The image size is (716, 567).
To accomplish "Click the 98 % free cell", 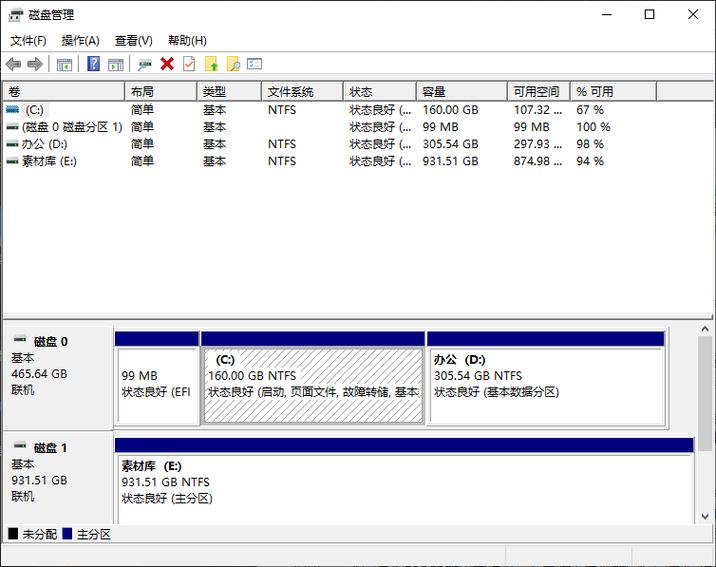I will tap(590, 144).
